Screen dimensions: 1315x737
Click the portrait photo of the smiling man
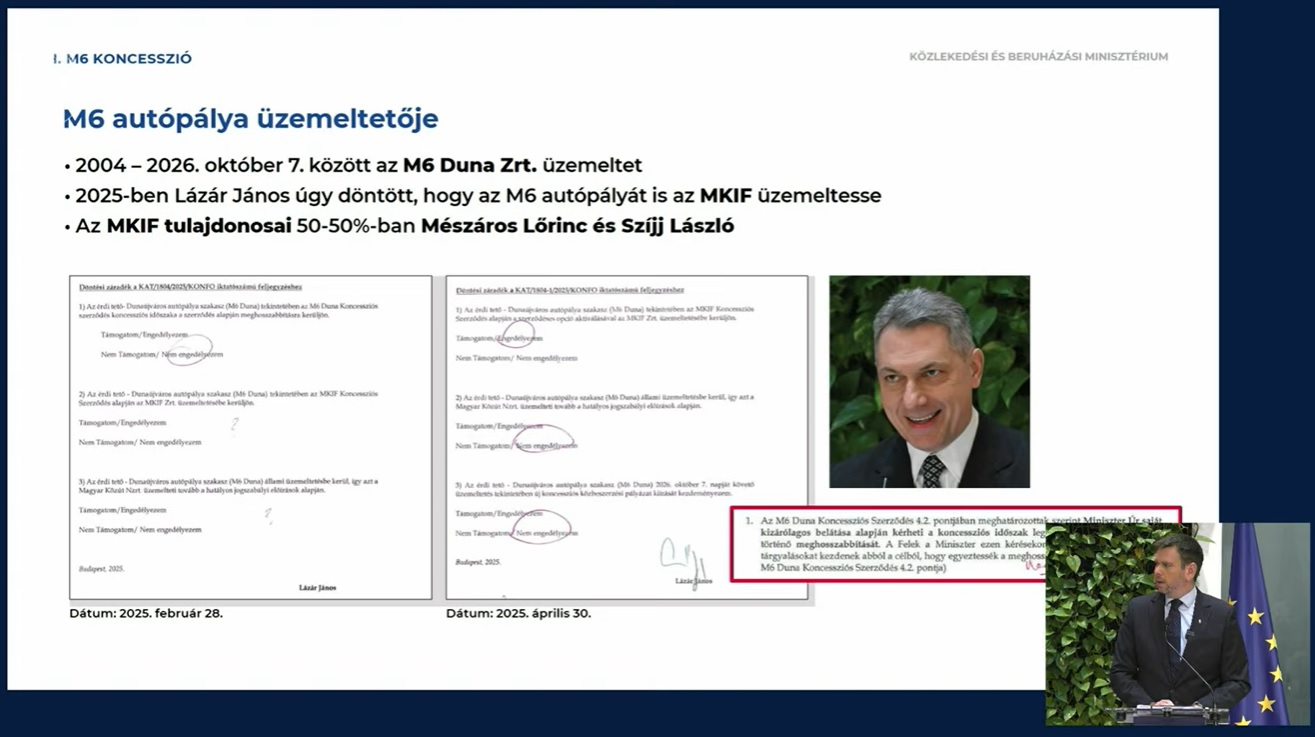click(x=929, y=382)
